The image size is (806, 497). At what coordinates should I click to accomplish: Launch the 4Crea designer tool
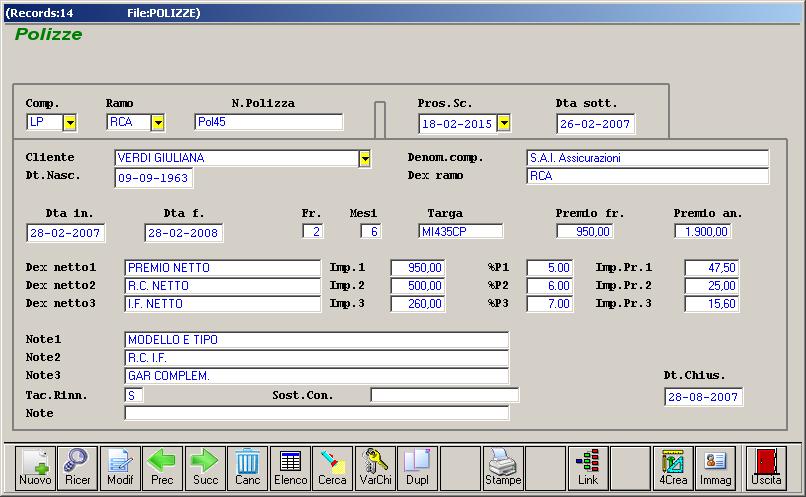673,468
